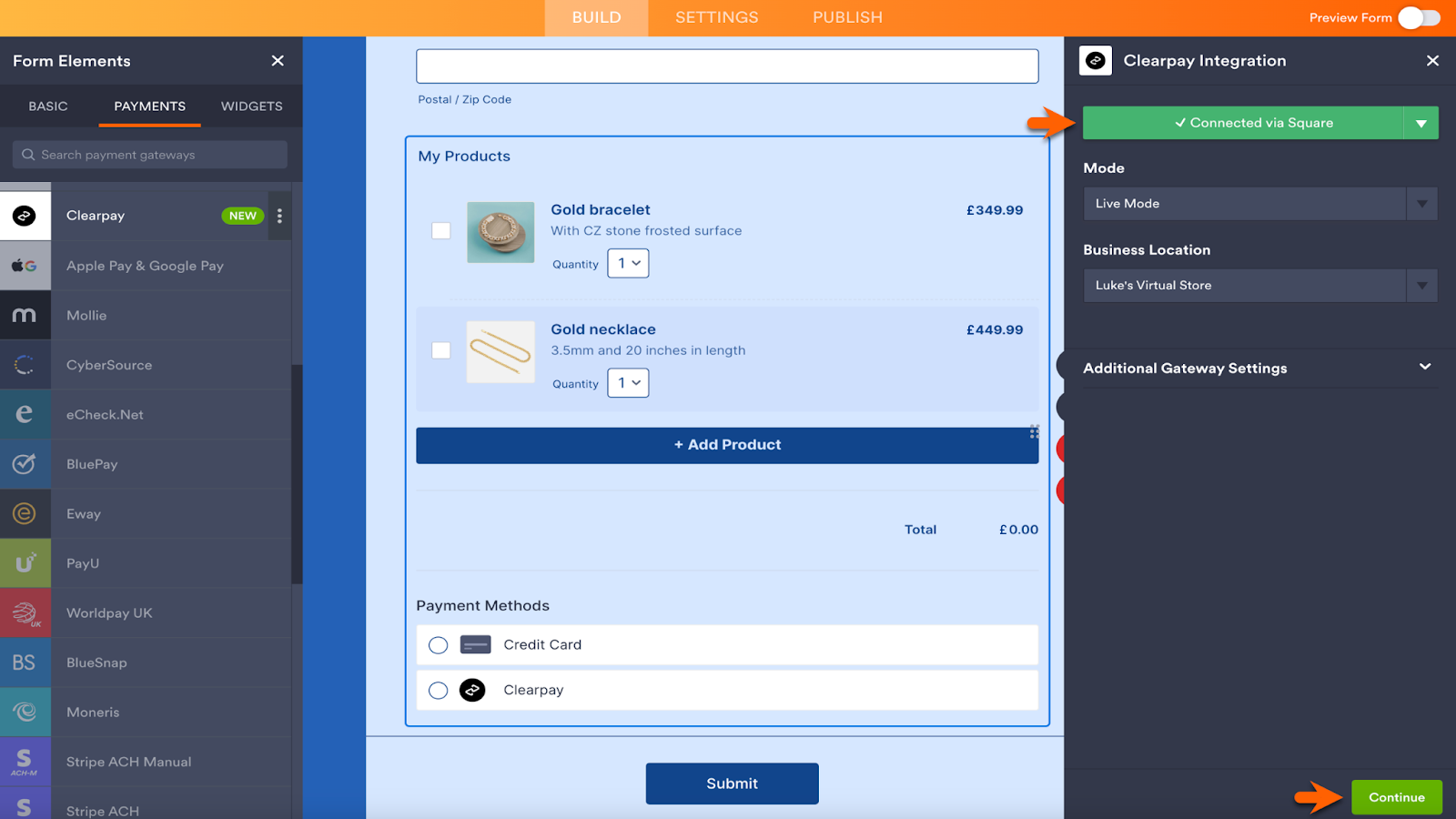Click the BlueSnap BS logo icon
The image size is (1456, 819).
tap(25, 662)
